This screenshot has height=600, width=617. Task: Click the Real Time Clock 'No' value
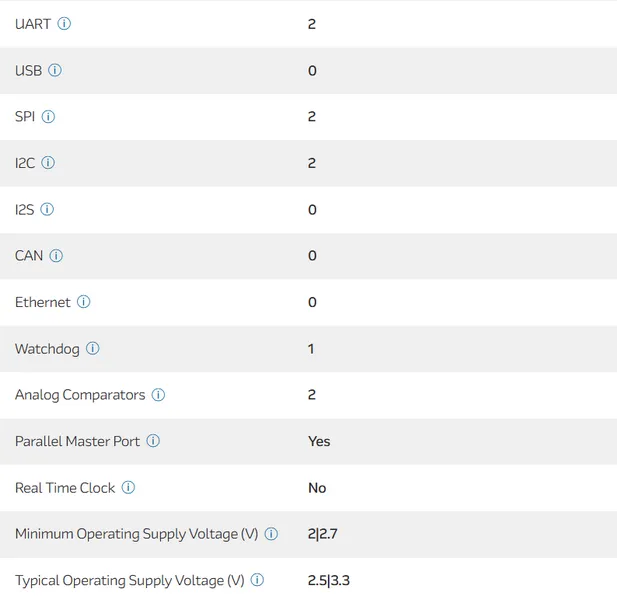coord(317,487)
